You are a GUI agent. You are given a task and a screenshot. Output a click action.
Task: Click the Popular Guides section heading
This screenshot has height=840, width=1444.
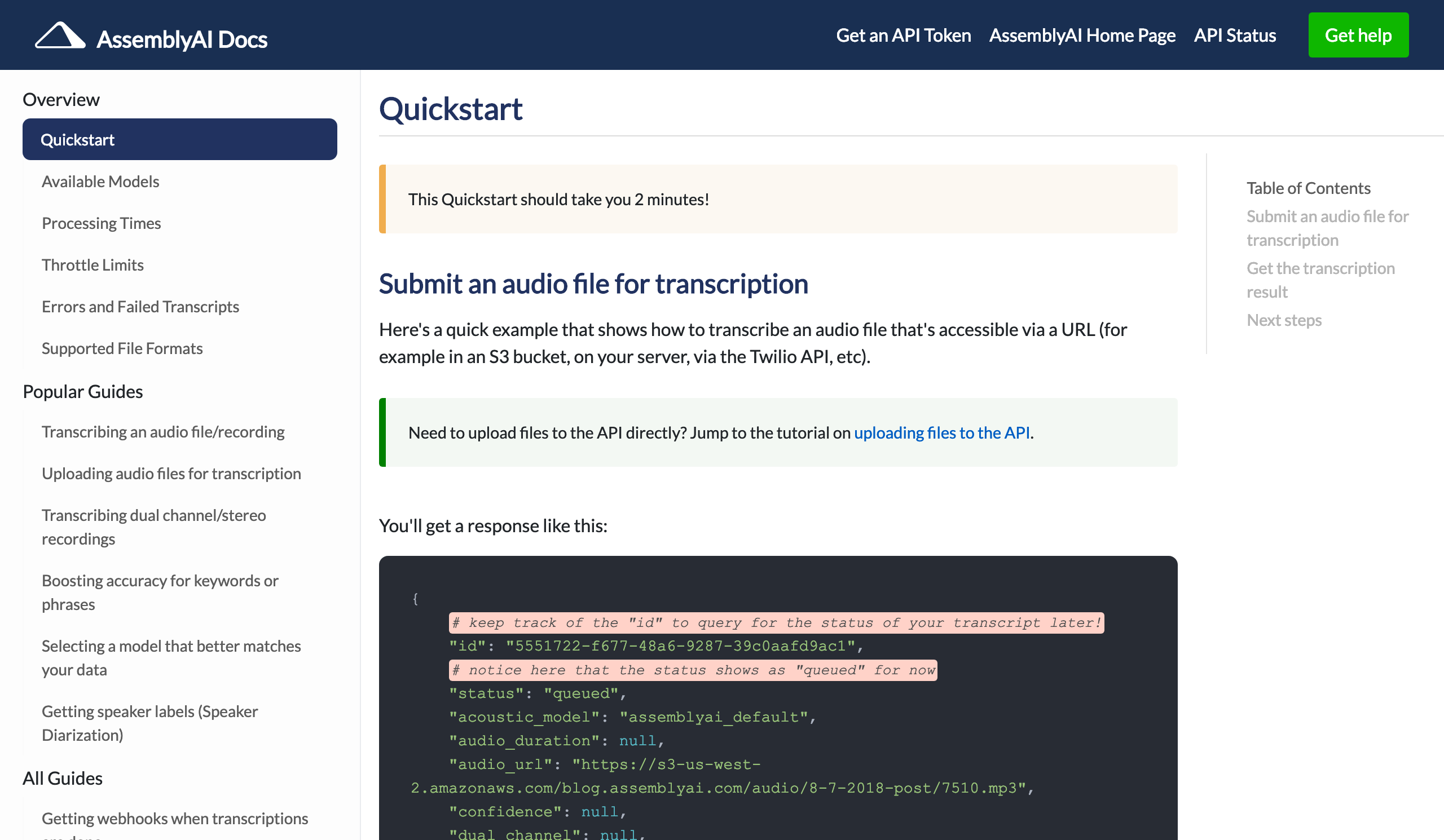(82, 392)
